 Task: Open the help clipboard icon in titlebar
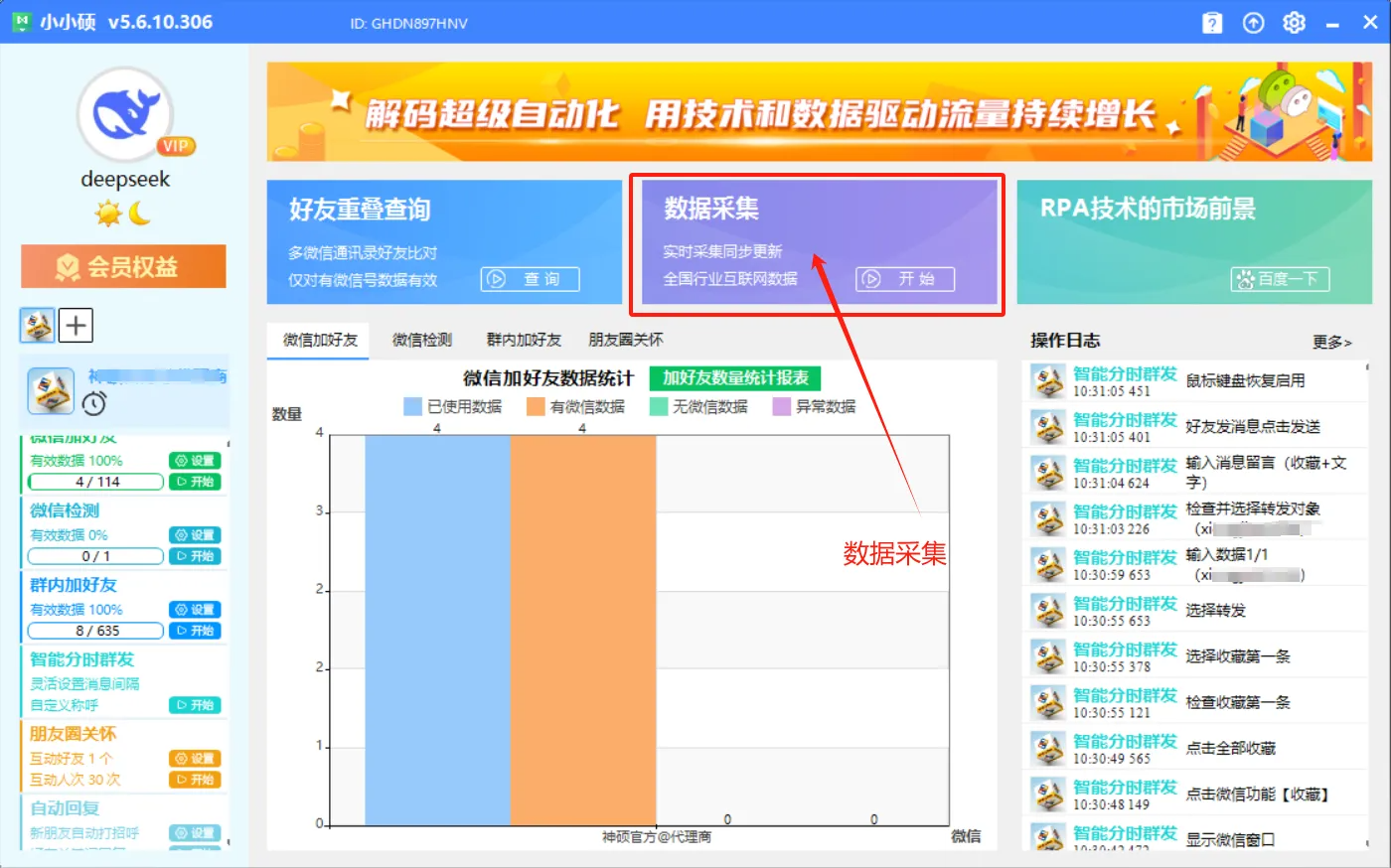coord(1212,22)
